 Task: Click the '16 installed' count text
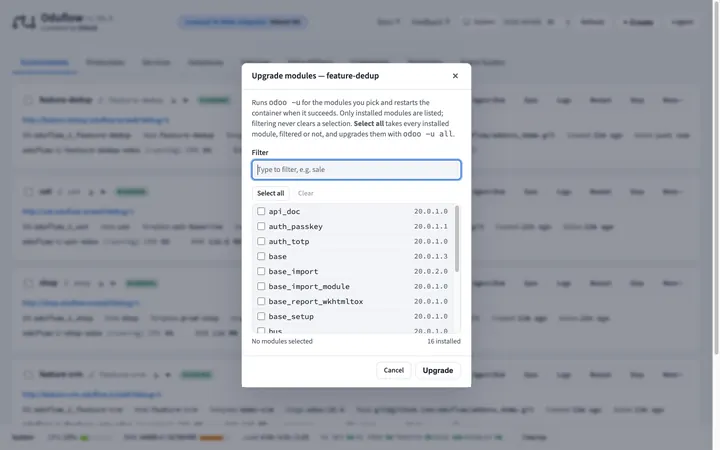(444, 341)
